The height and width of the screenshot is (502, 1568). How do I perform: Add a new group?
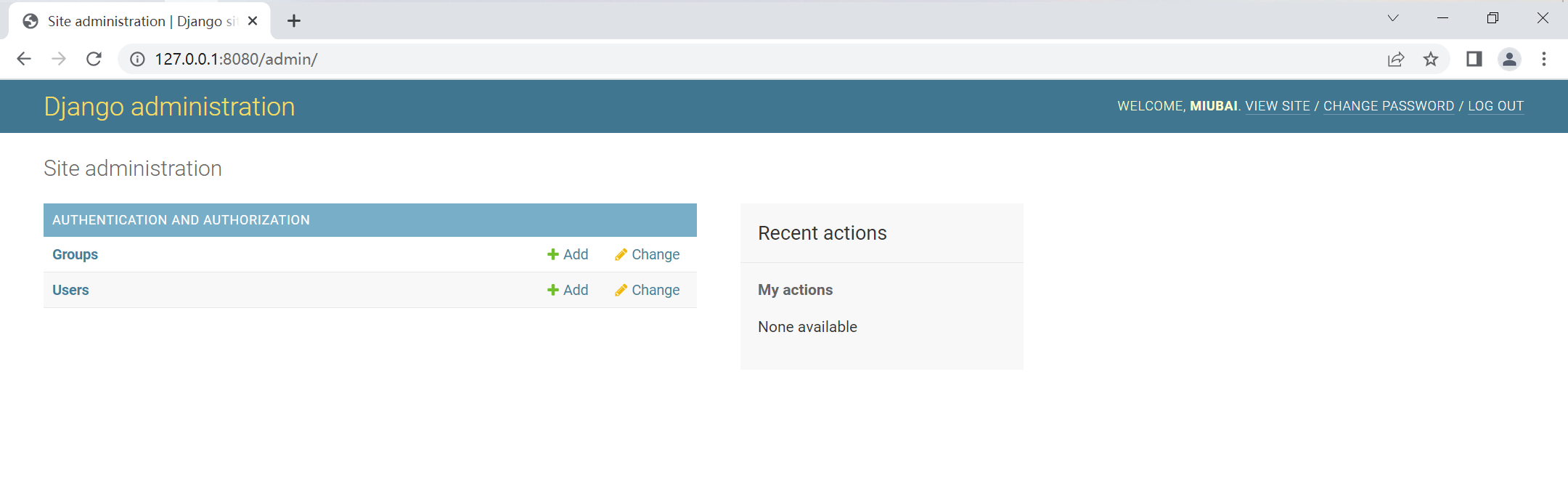[x=568, y=254]
